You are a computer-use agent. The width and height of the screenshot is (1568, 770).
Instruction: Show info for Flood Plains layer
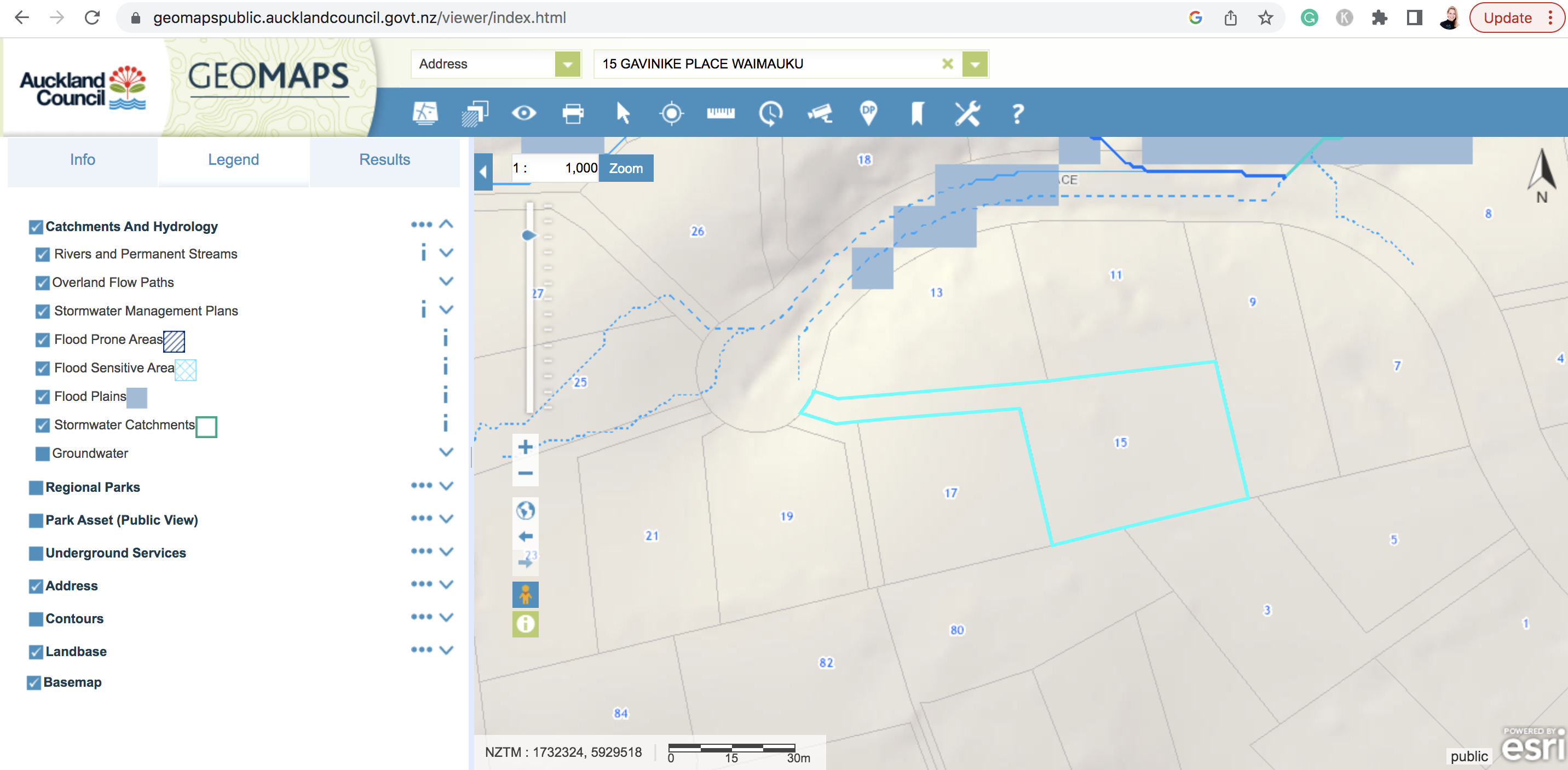click(446, 395)
